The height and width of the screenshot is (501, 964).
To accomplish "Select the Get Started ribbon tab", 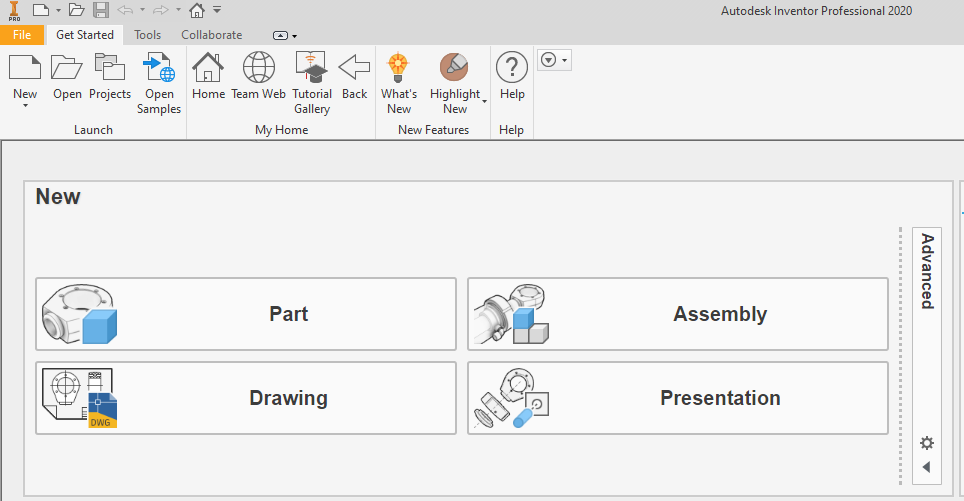I will (x=85, y=35).
